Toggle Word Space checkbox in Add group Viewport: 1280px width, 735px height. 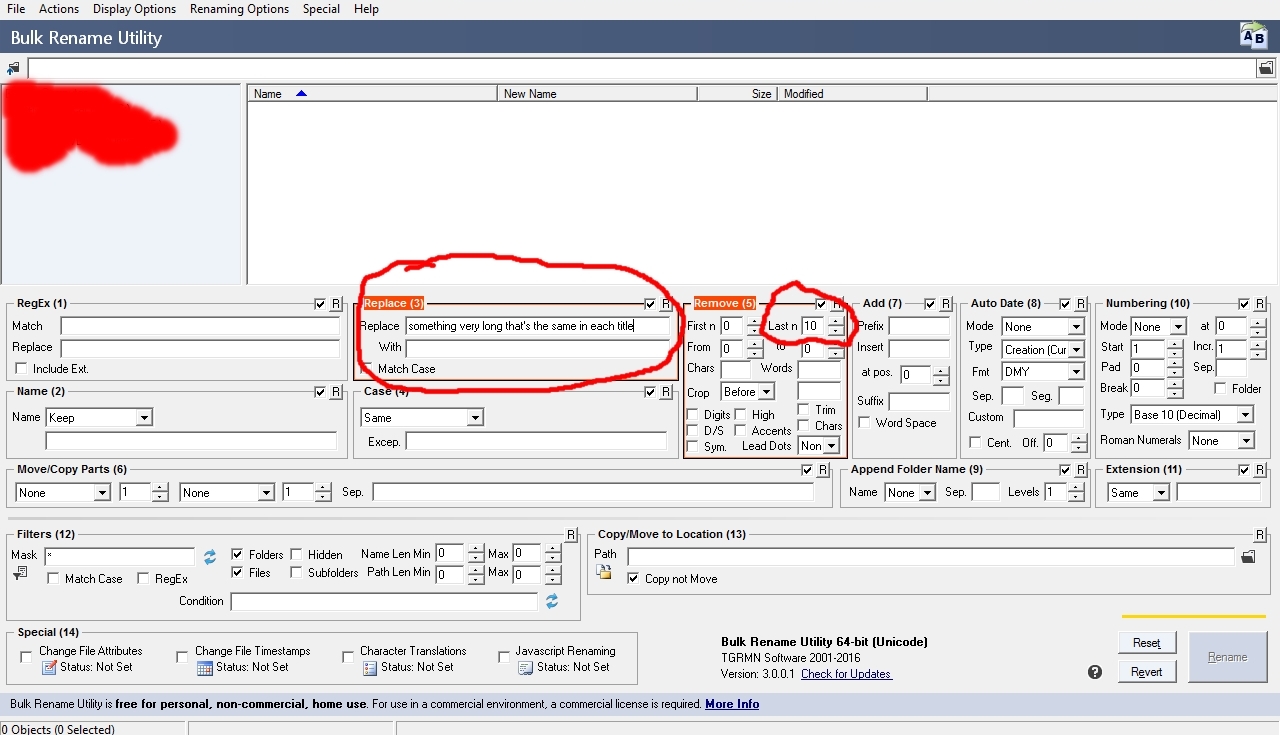click(865, 423)
